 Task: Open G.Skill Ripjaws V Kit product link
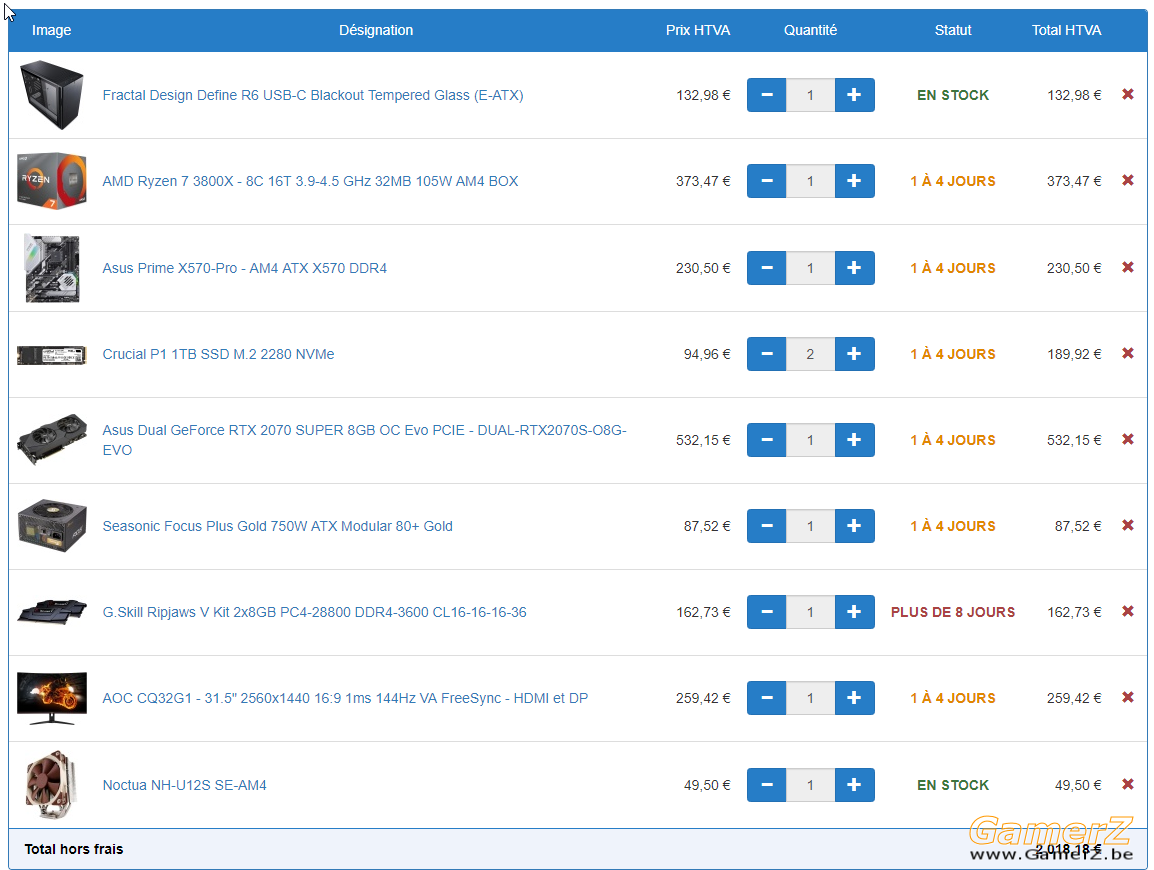(314, 612)
